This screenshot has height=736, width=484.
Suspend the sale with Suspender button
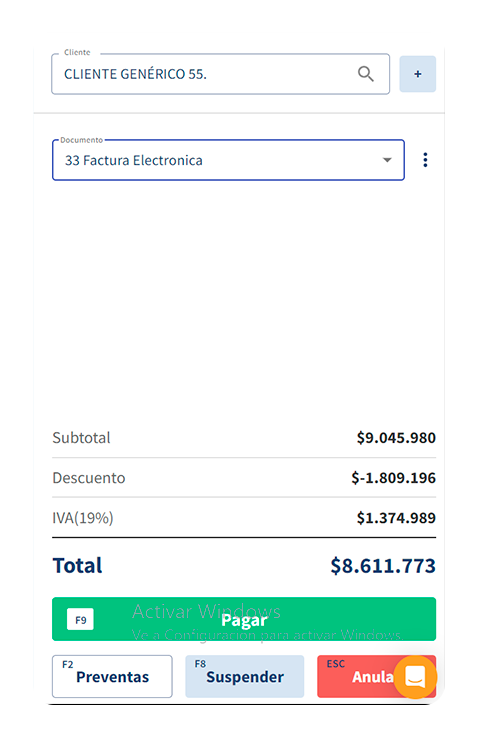[245, 676]
